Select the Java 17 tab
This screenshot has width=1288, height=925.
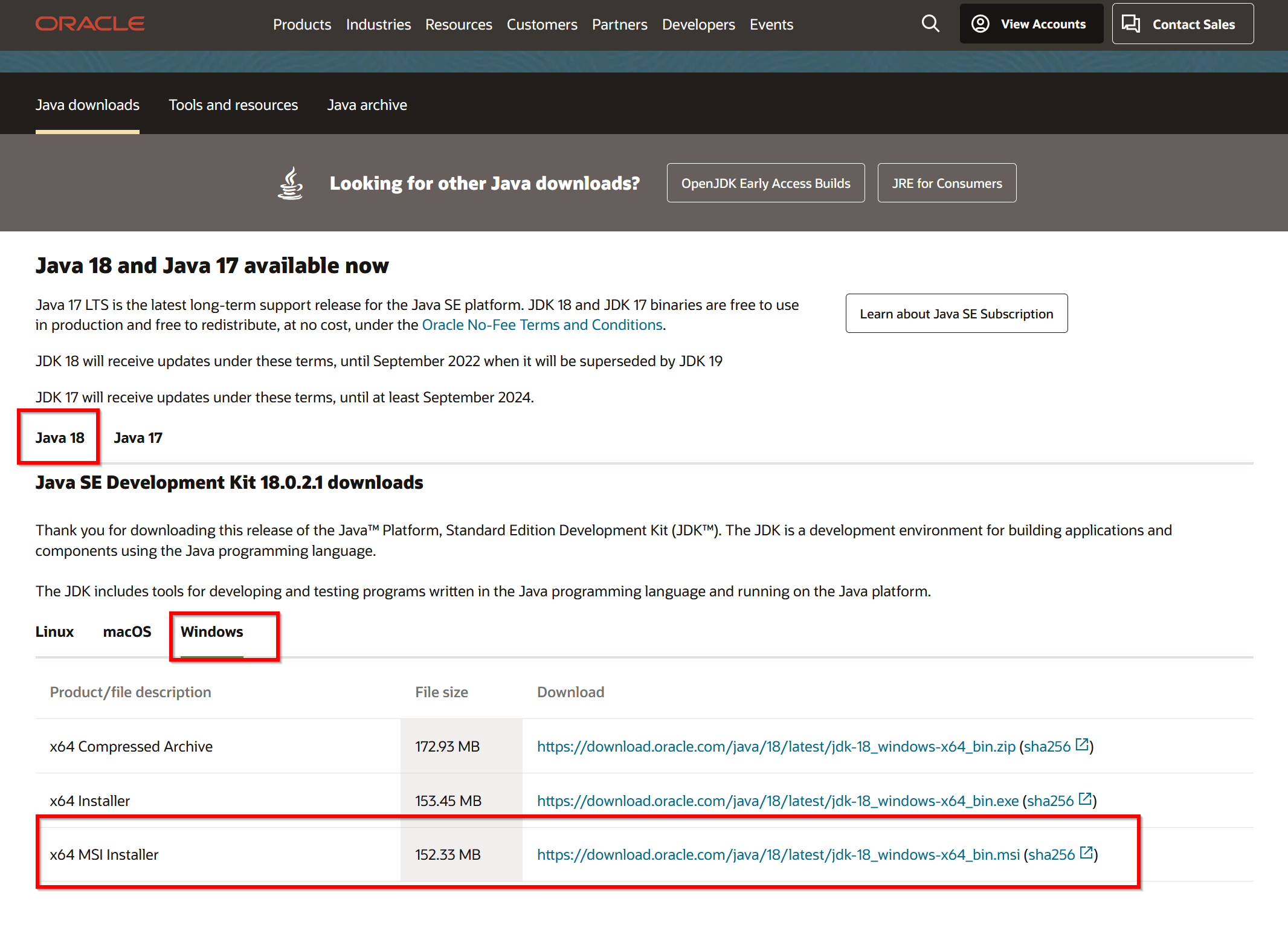(x=138, y=437)
